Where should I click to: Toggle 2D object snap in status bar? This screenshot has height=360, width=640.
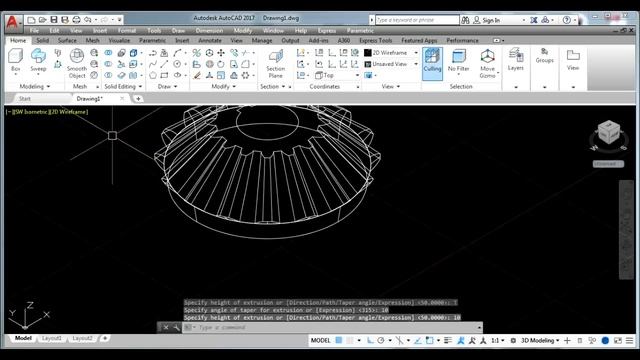tap(429, 340)
